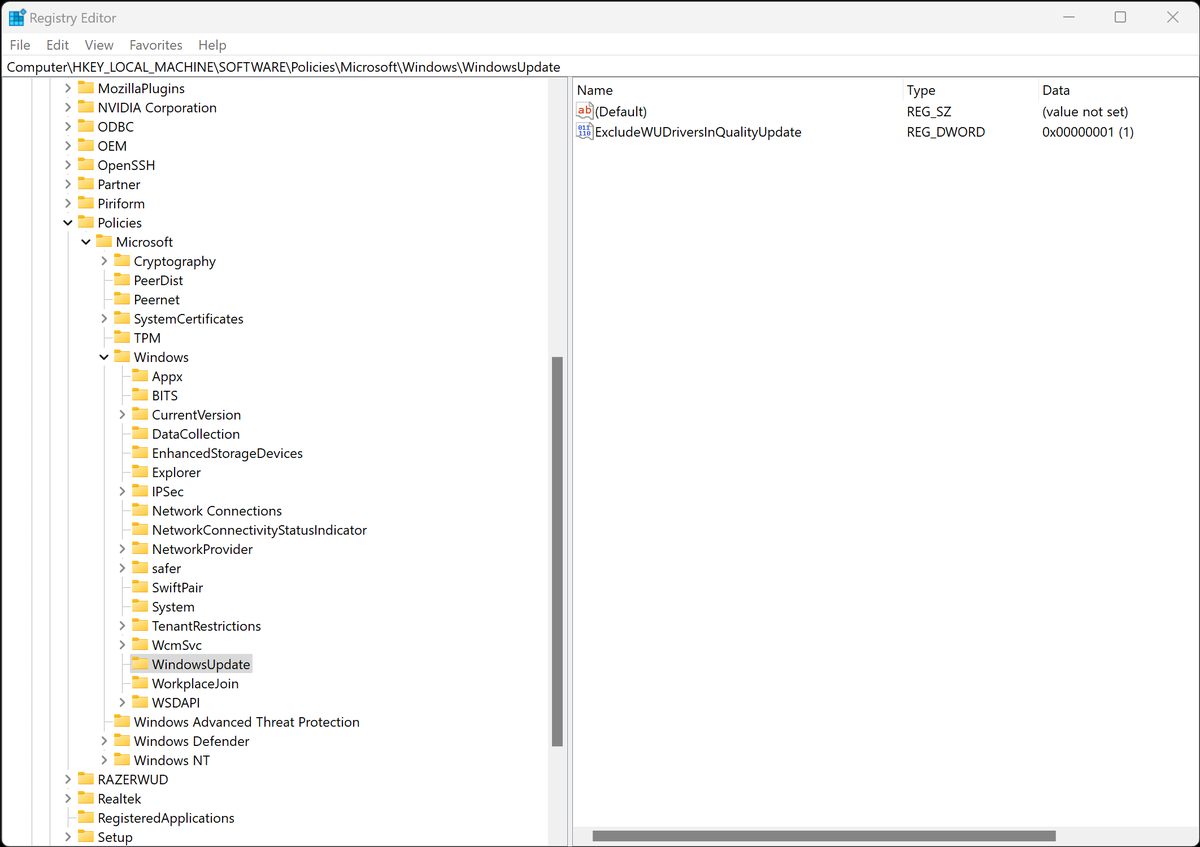The width and height of the screenshot is (1200, 847).
Task: Collapse the Windows key
Action: (104, 357)
